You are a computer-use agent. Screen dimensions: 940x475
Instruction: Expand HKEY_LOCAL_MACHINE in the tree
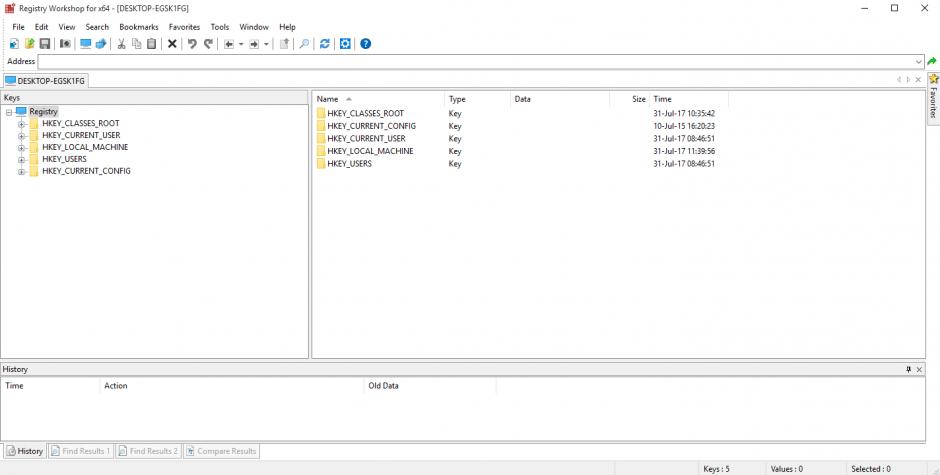(x=22, y=148)
